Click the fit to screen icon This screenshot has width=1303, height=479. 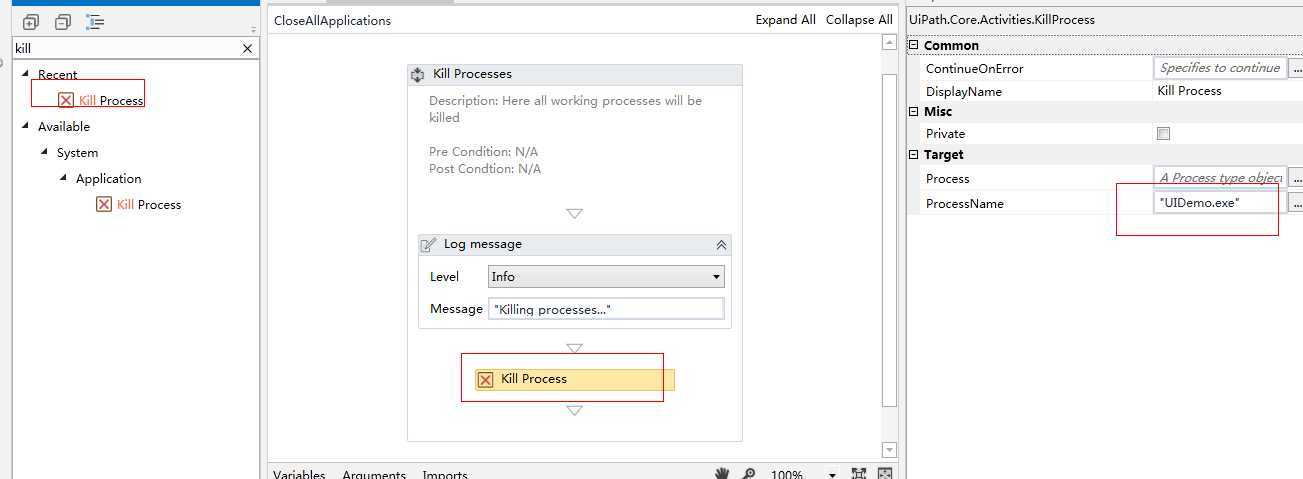coord(859,473)
